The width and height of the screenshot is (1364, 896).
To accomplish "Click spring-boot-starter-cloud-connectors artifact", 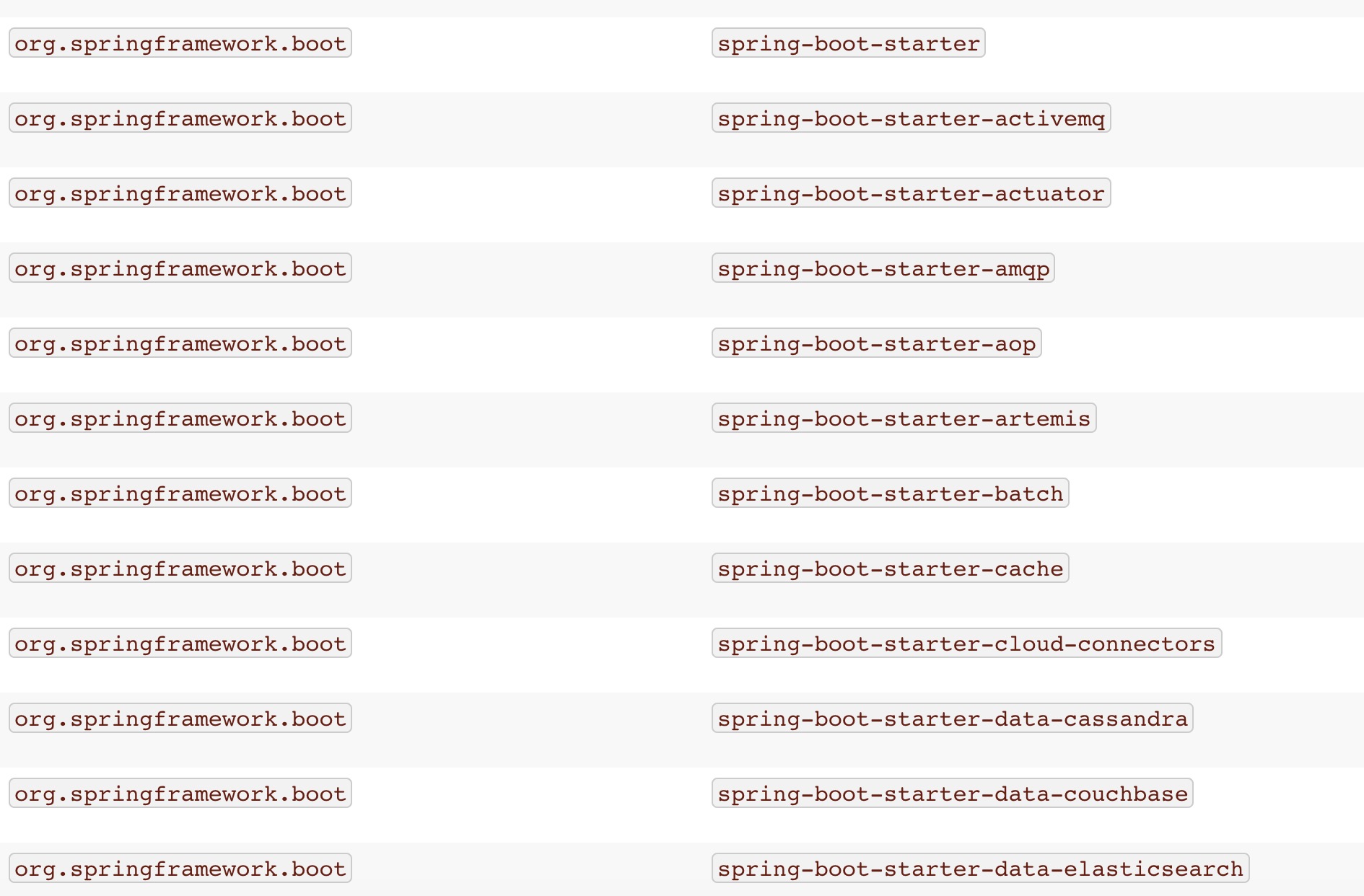I will click(966, 644).
